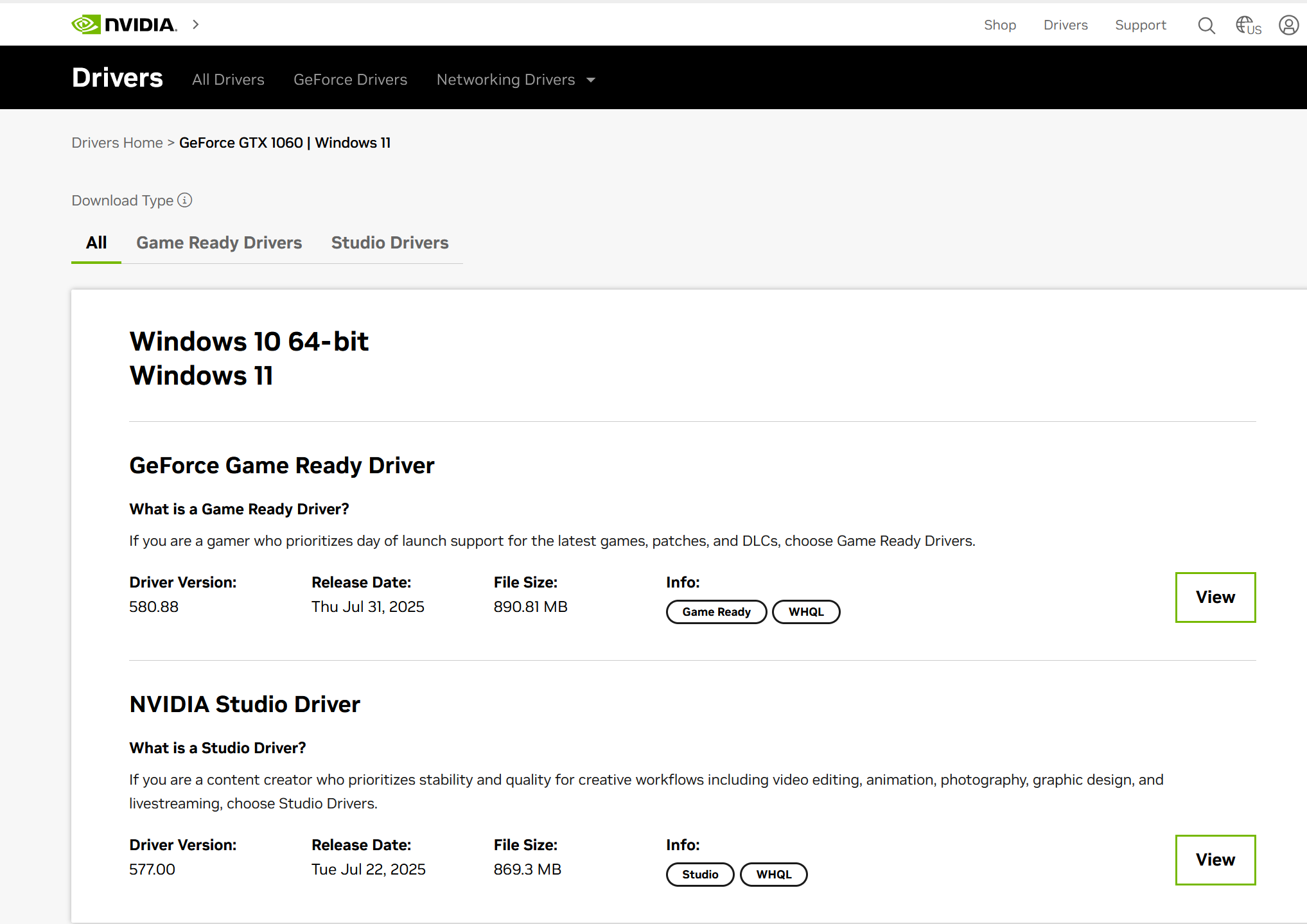Click the Game Ready info tag

(x=716, y=612)
